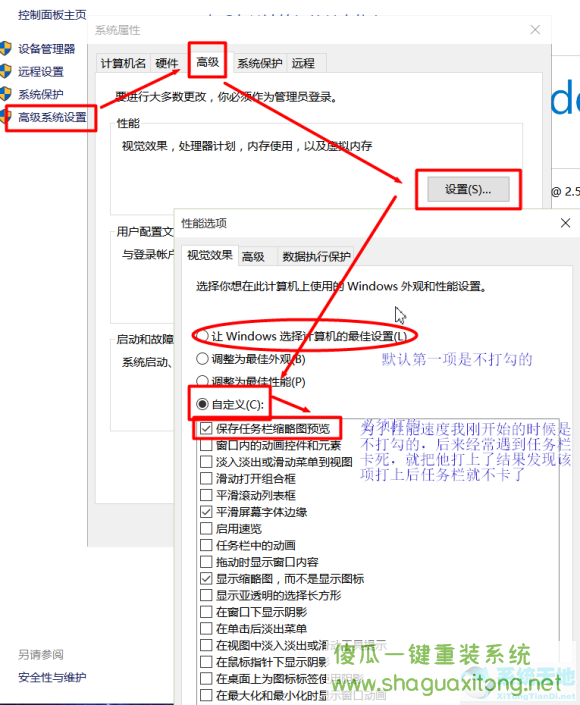The height and width of the screenshot is (705, 580).
Task: Toggle 显示缩略图，而不是显示图标 checkbox
Action: (x=206, y=578)
